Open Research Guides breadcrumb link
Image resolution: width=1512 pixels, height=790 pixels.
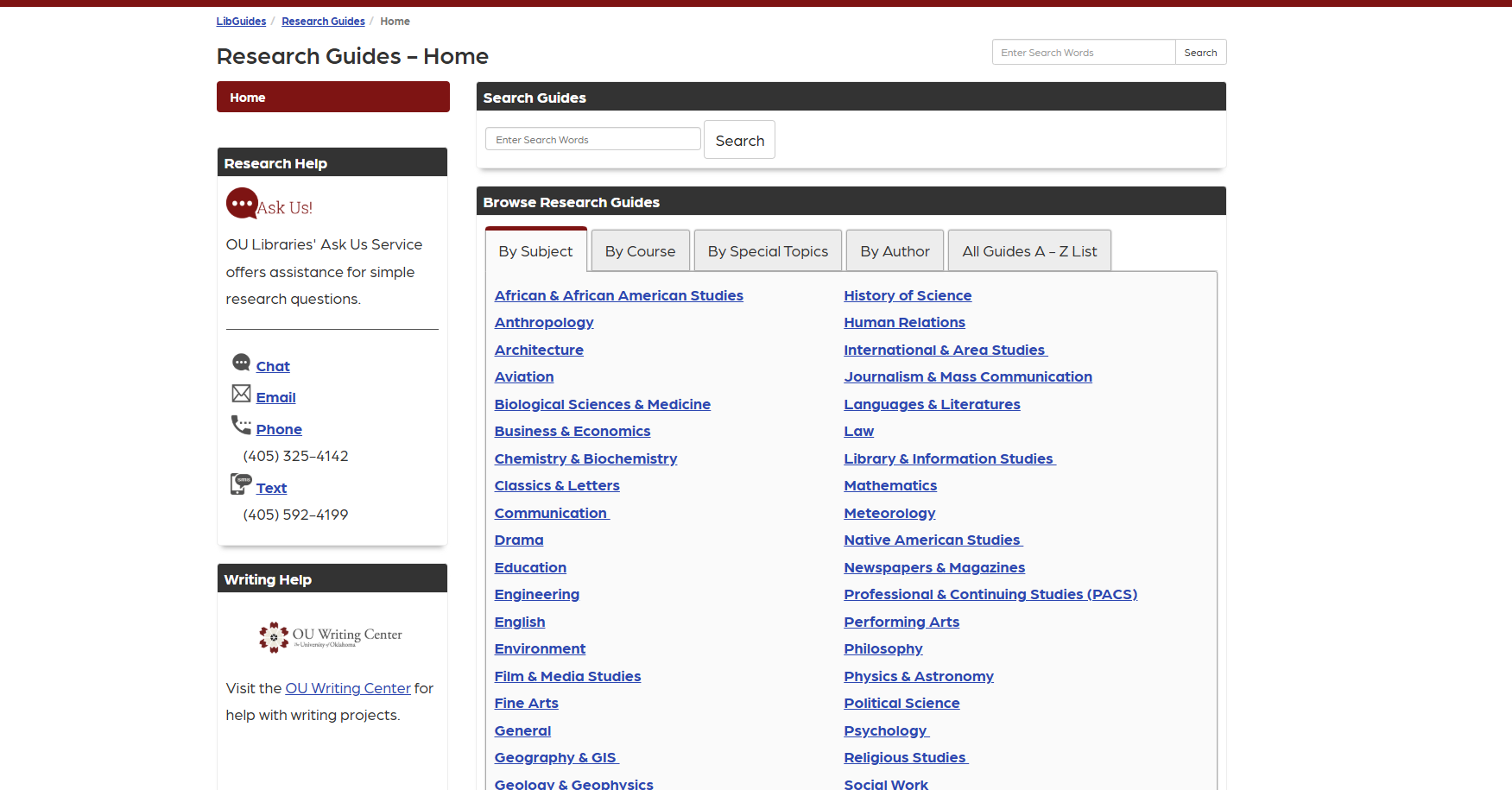point(323,22)
